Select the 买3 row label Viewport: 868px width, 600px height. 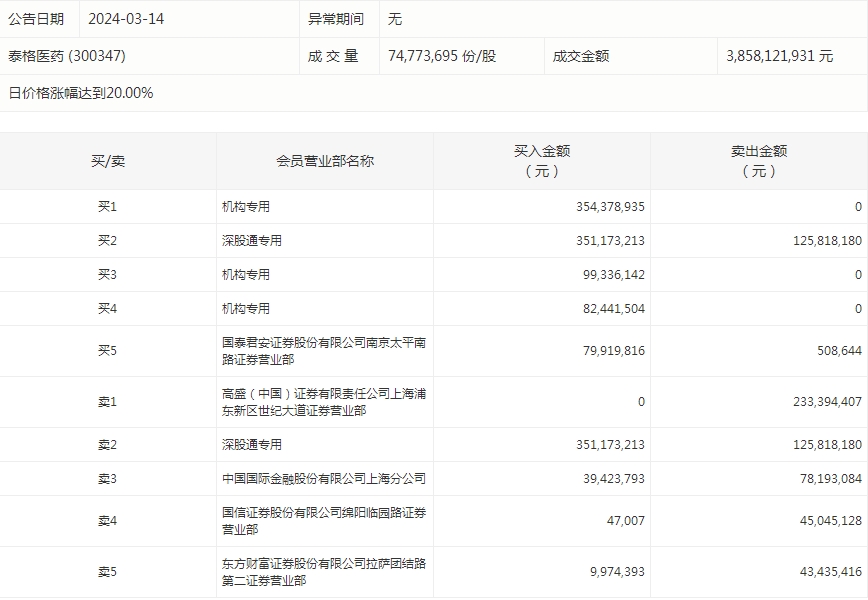[x=107, y=275]
